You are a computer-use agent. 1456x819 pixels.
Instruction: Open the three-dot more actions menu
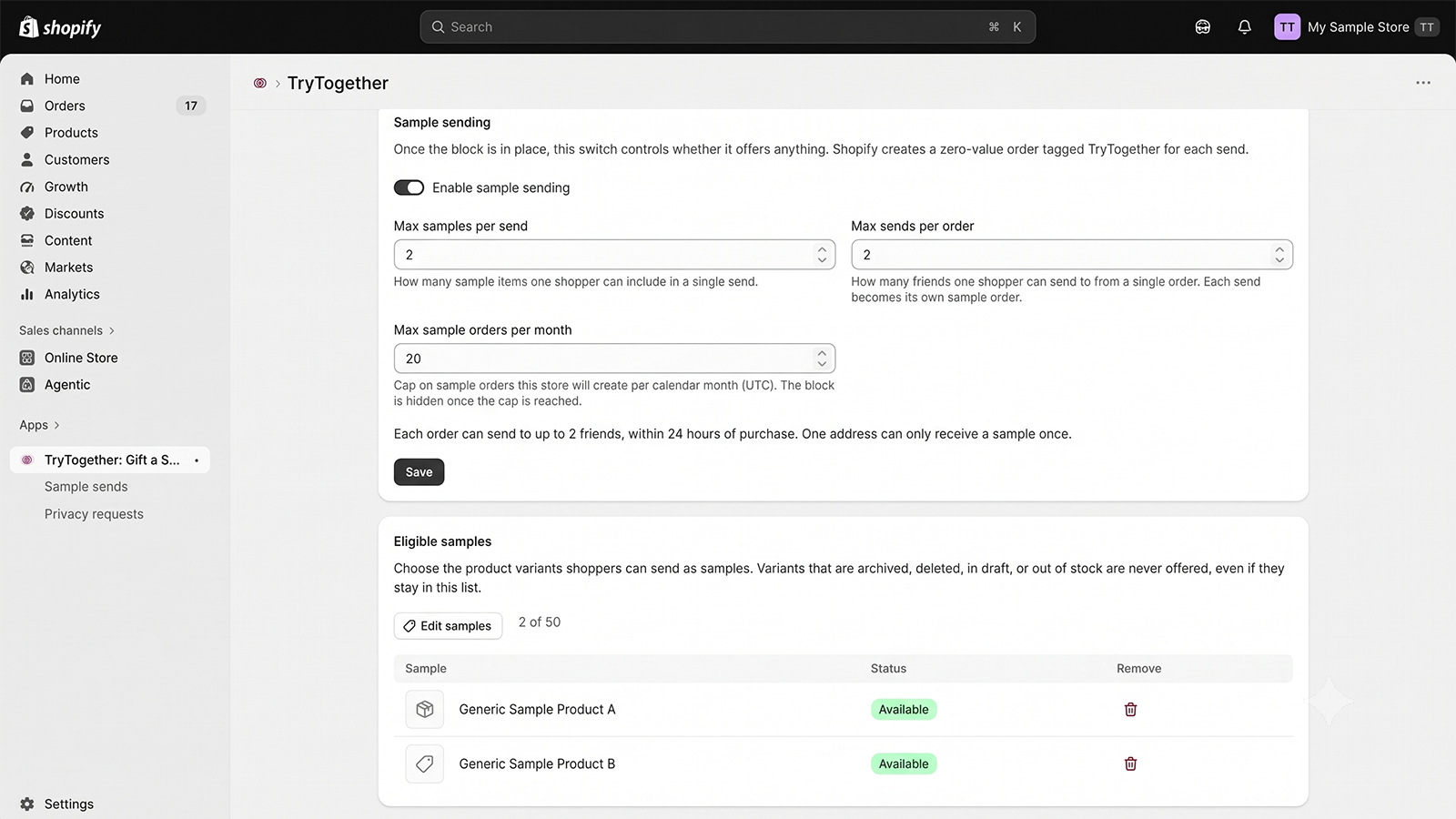[1423, 83]
